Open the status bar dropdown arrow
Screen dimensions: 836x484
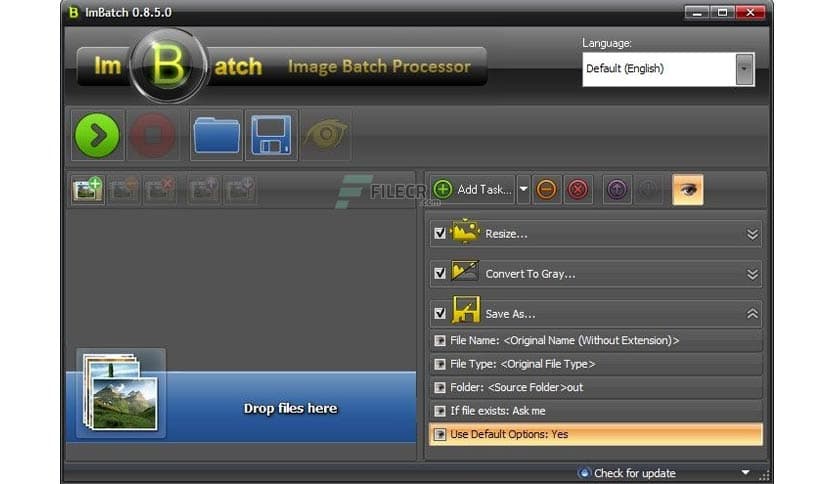coord(745,473)
